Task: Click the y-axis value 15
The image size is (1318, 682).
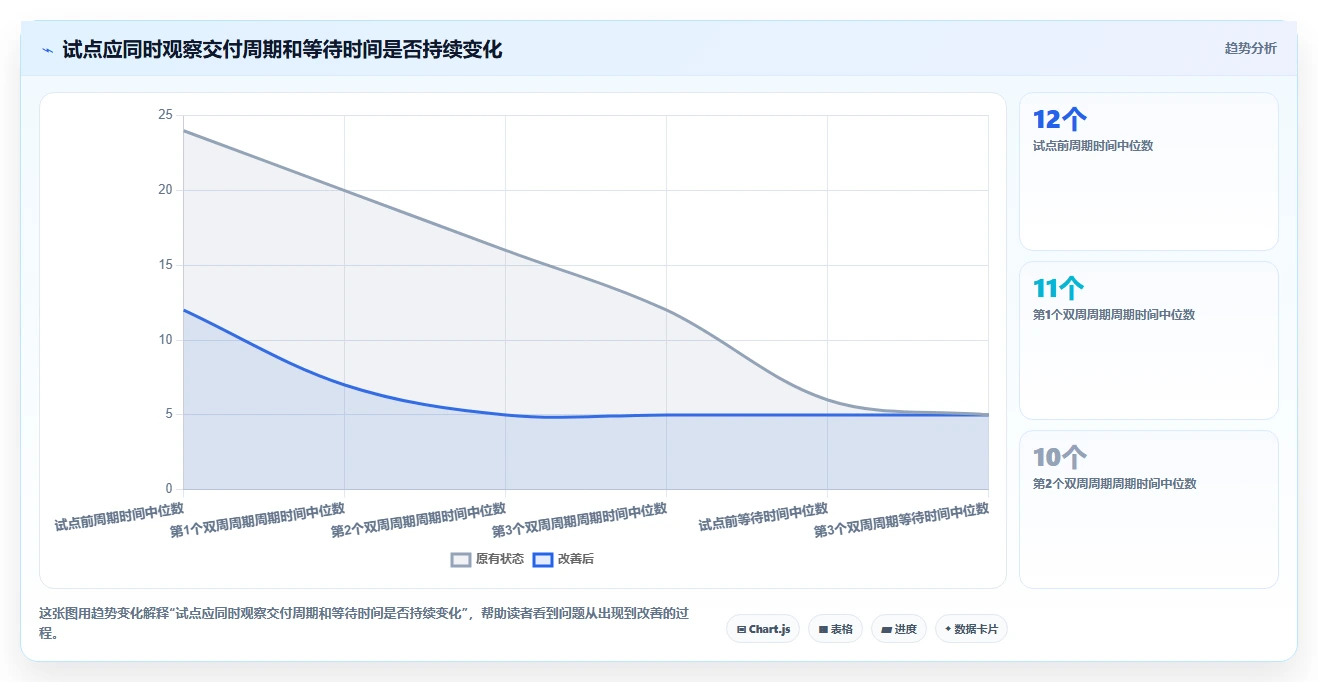Action: click(x=165, y=265)
